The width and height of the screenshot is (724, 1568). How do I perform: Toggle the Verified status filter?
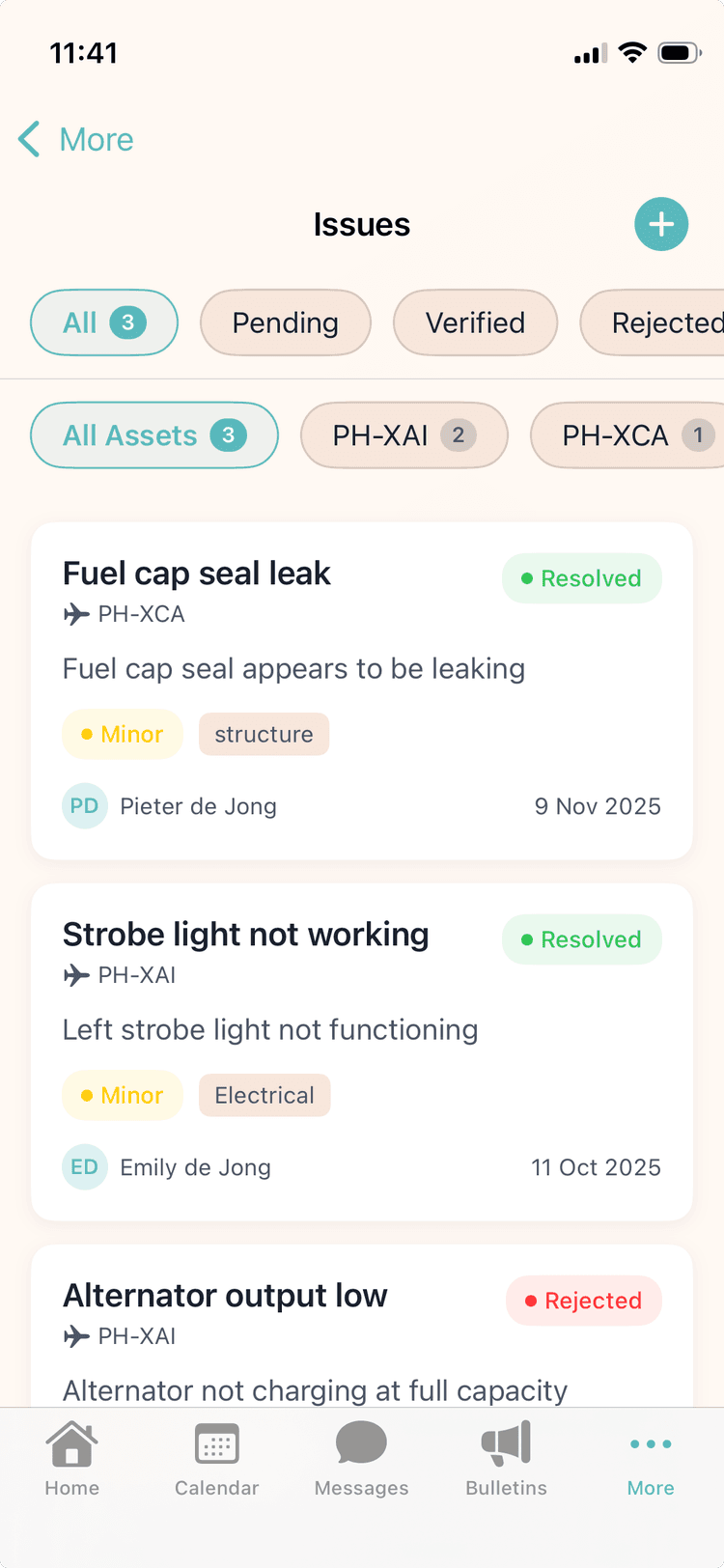pos(475,322)
